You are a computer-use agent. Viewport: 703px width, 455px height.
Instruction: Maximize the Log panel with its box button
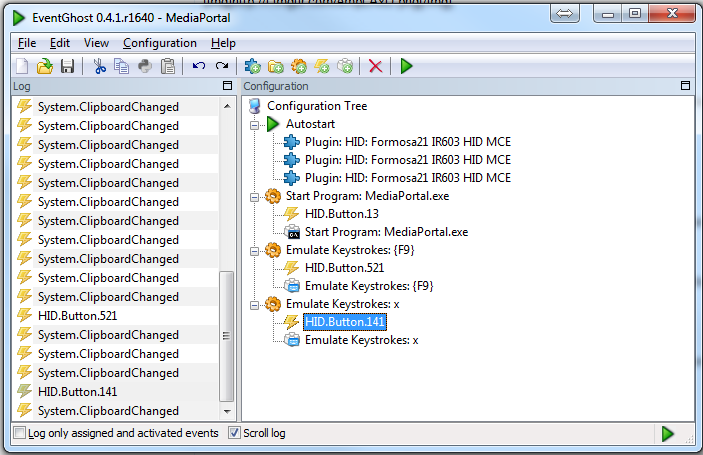pos(228,86)
